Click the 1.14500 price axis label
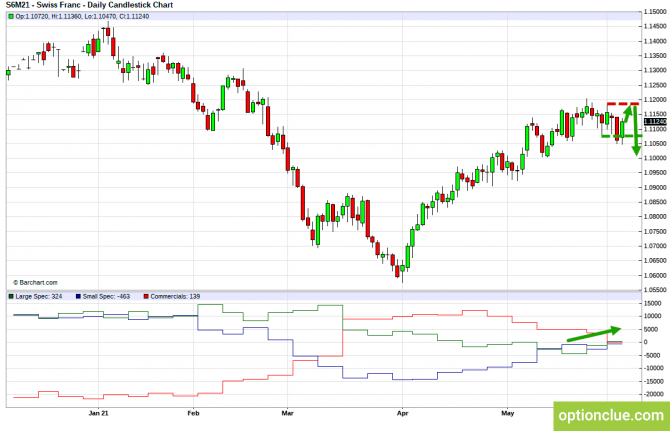The image size is (670, 431). point(655,26)
